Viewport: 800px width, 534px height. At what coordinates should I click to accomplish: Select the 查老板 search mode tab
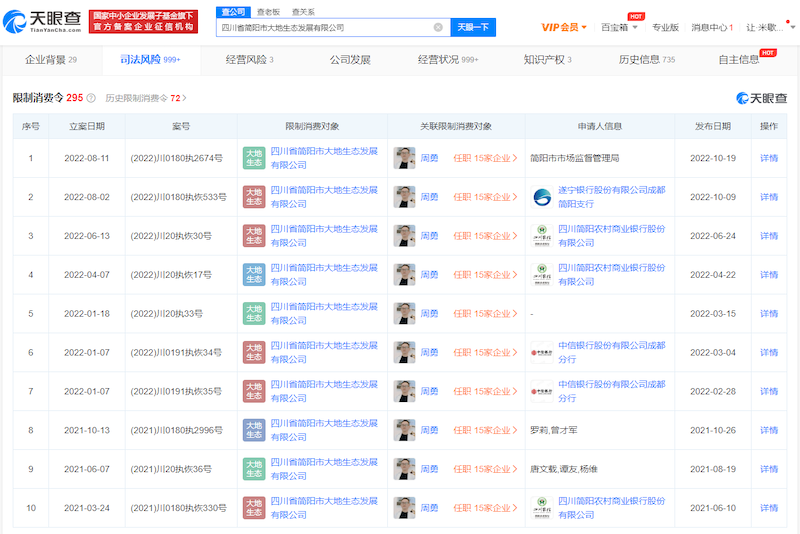267,11
